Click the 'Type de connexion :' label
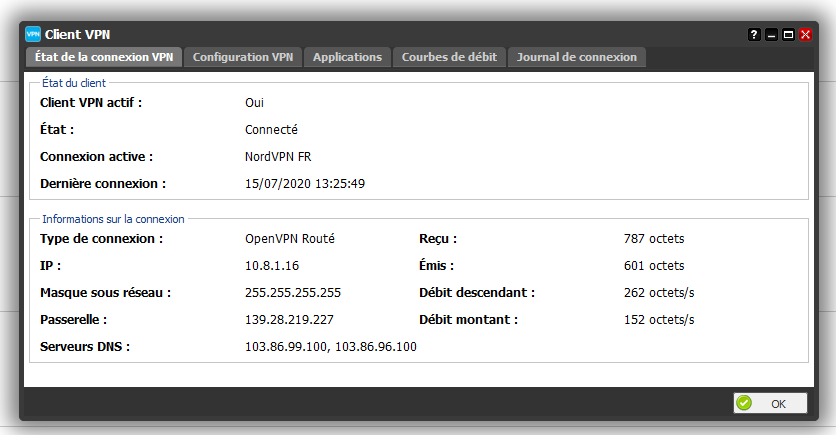 (x=101, y=239)
